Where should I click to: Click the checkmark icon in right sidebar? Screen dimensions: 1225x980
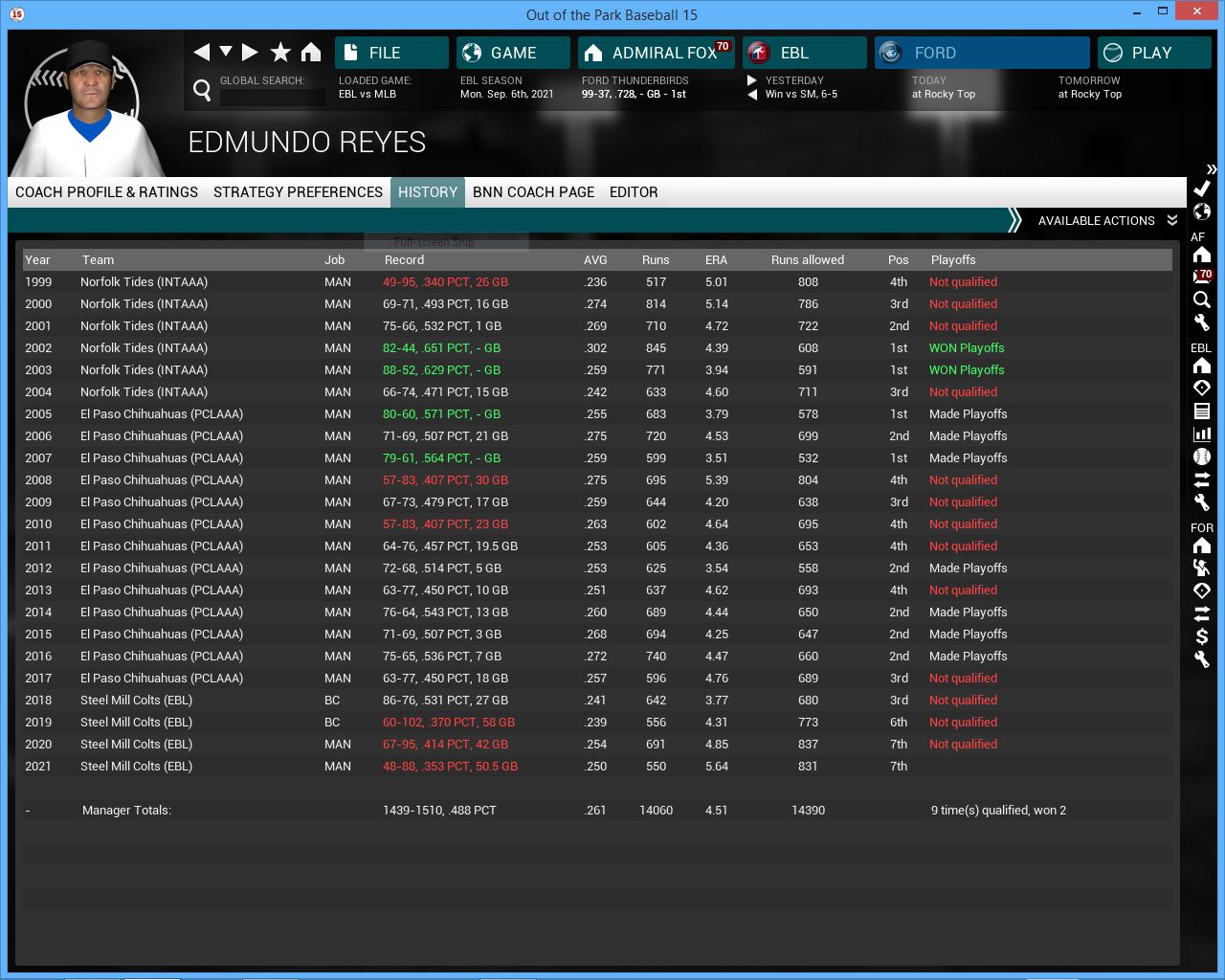click(x=1202, y=189)
